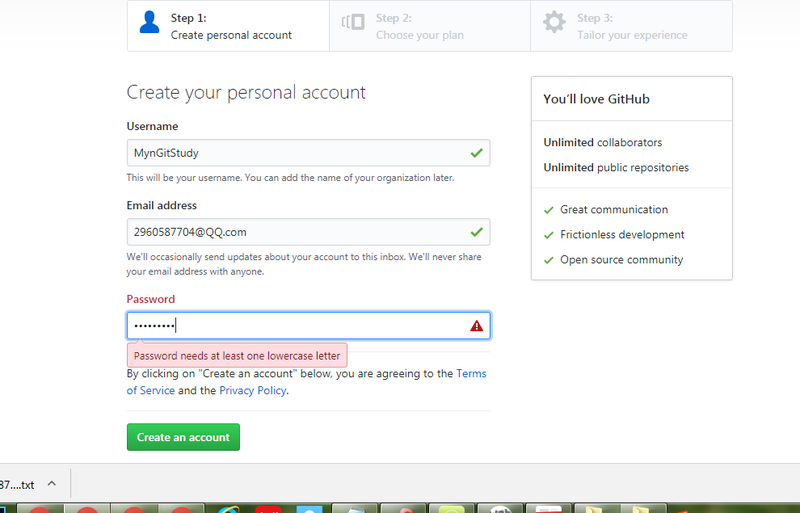Viewport: 800px width, 513px height.
Task: Click checkmark icon beside Great communication
Action: 548,210
